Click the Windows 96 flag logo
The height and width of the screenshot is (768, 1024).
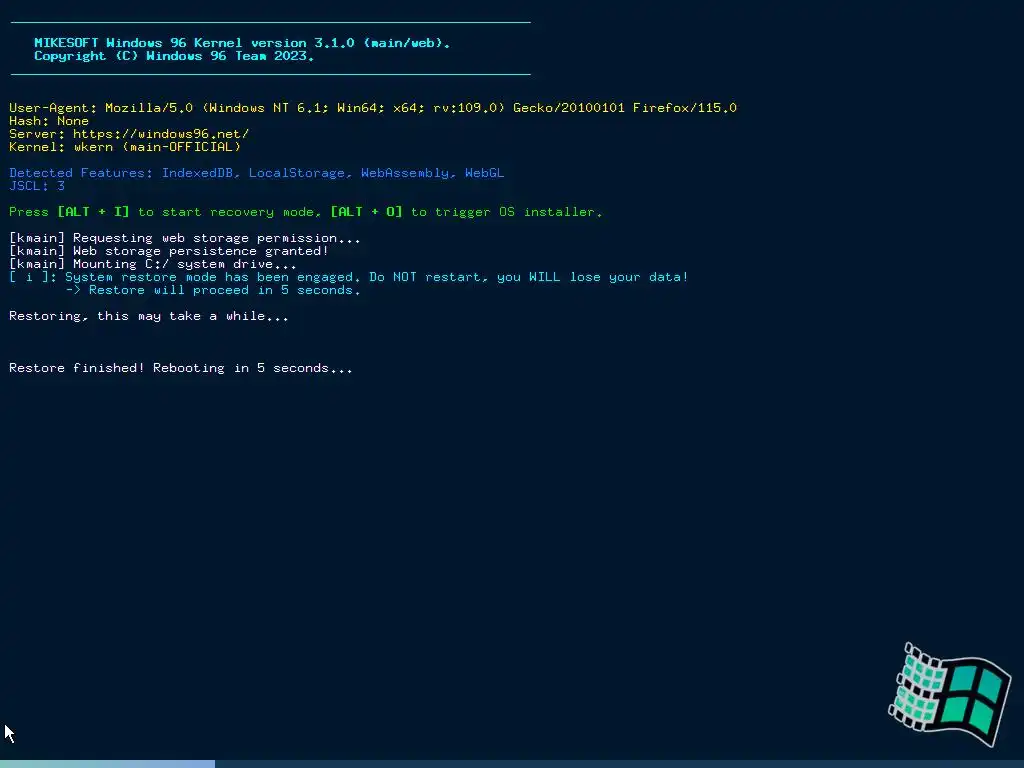pos(950,695)
